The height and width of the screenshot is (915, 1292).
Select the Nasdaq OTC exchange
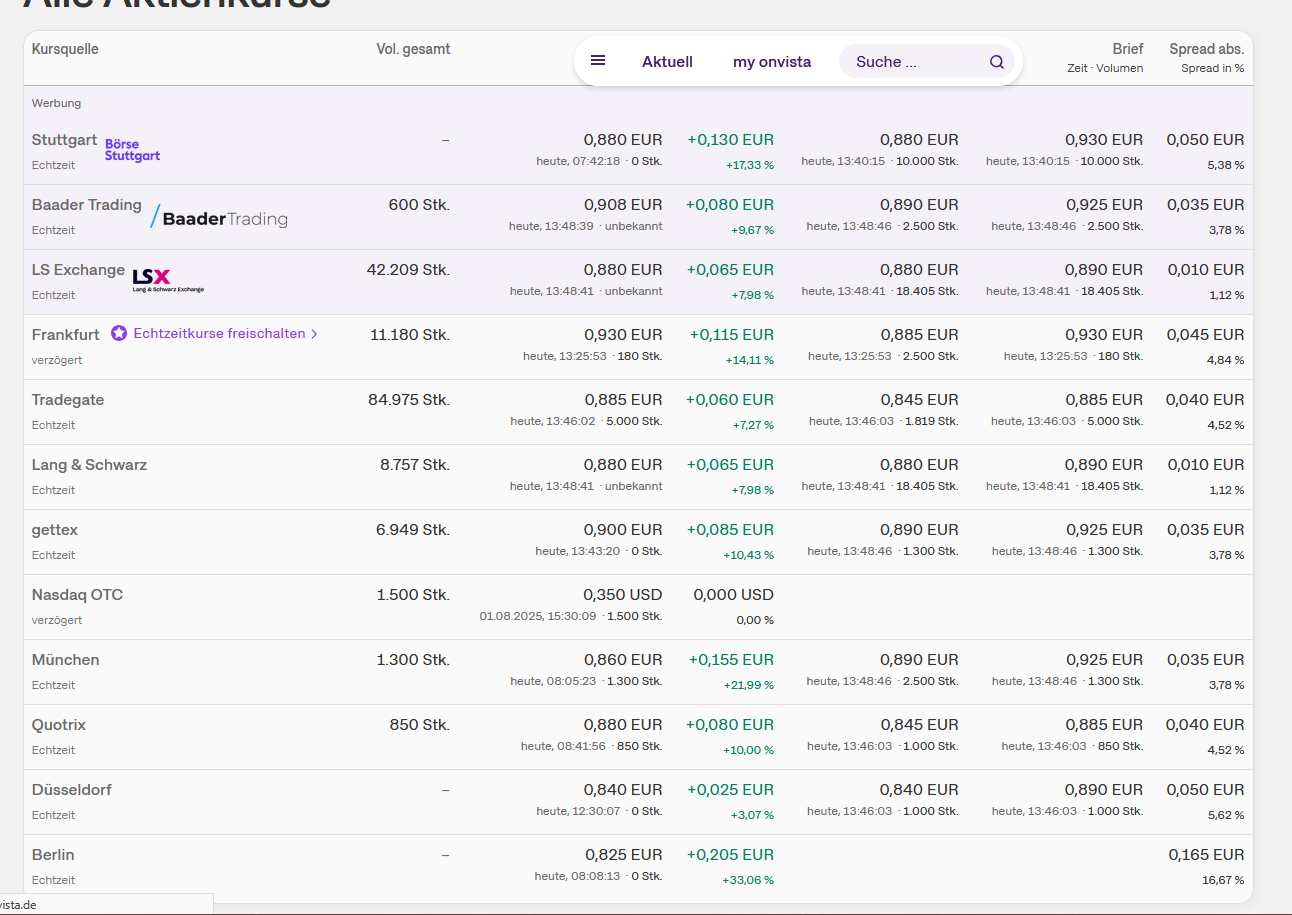(77, 595)
